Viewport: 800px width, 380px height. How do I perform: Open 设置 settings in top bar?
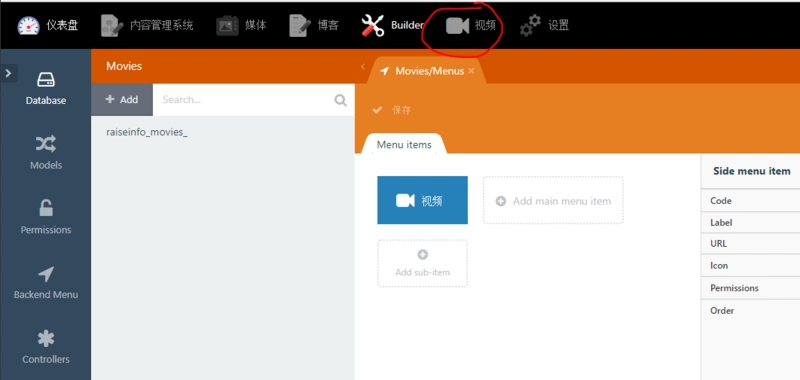point(544,25)
